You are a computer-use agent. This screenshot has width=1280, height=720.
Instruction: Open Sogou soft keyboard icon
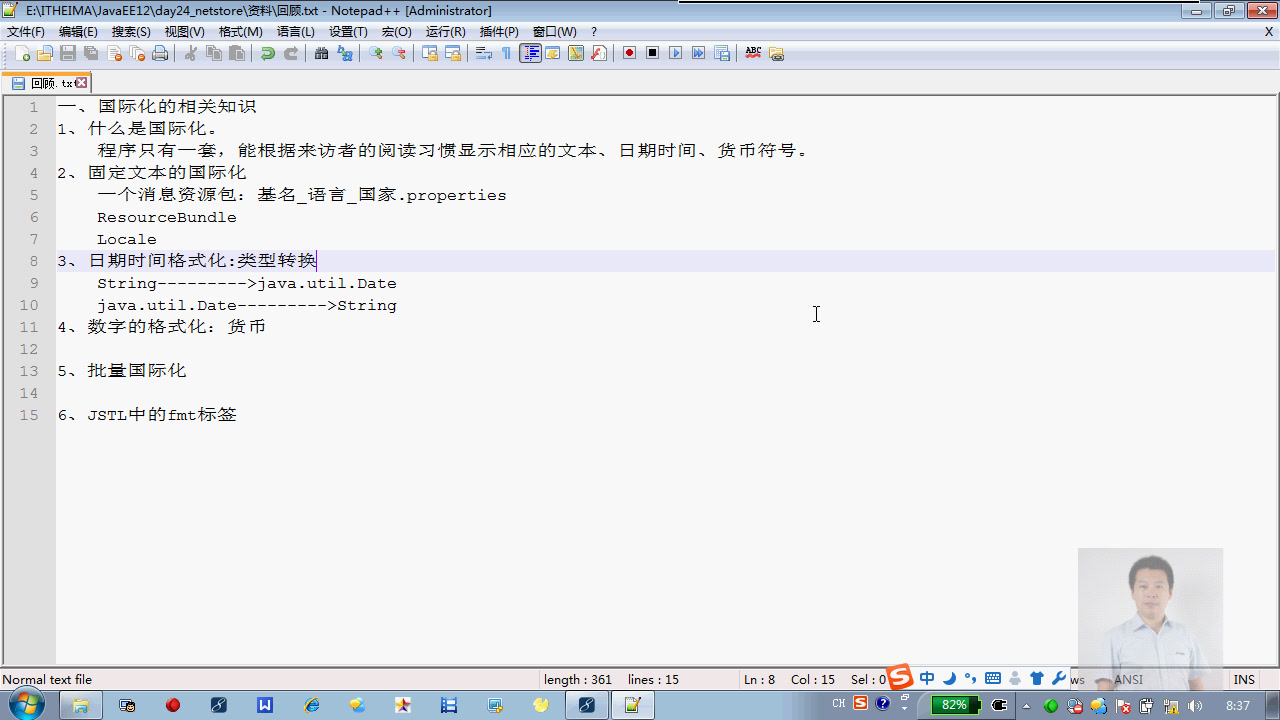992,678
